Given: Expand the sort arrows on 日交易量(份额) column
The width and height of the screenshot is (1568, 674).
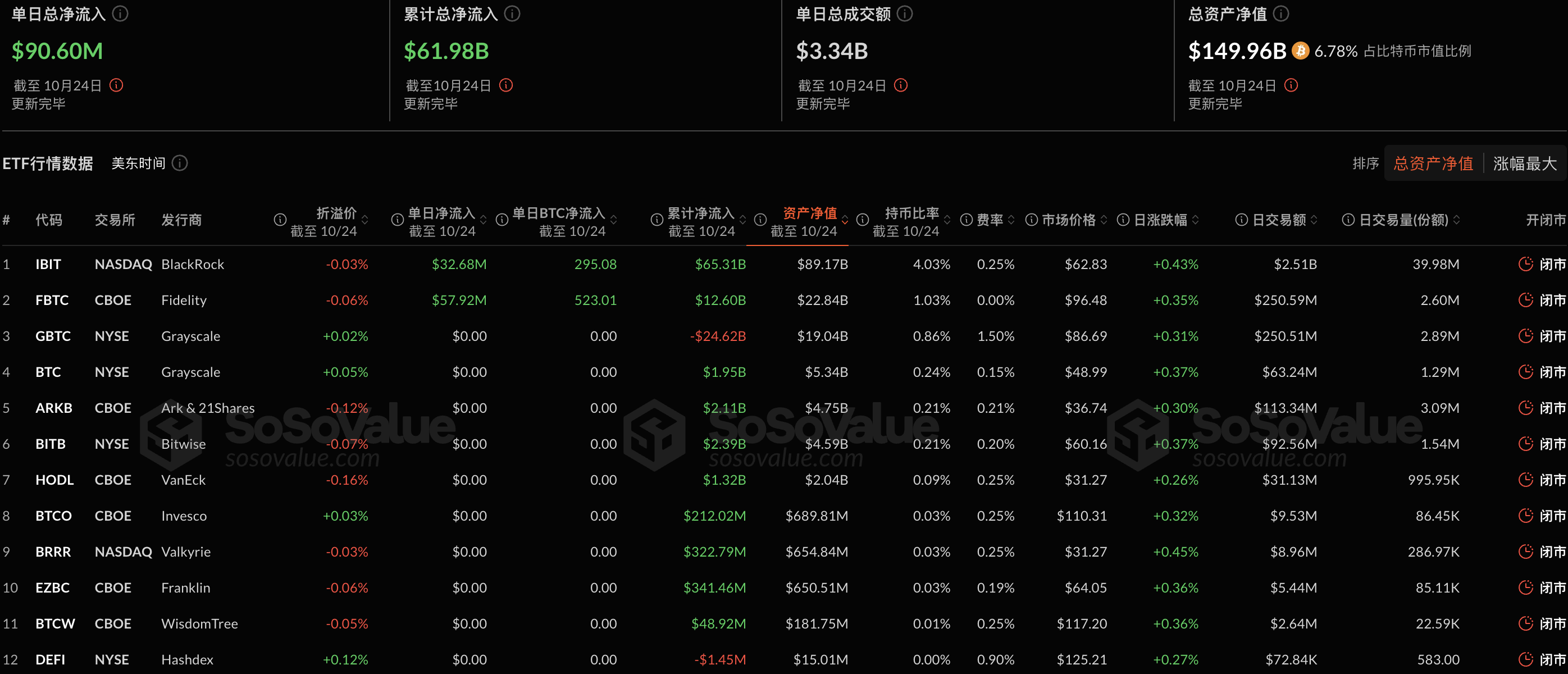Looking at the screenshot, I should point(1458,220).
